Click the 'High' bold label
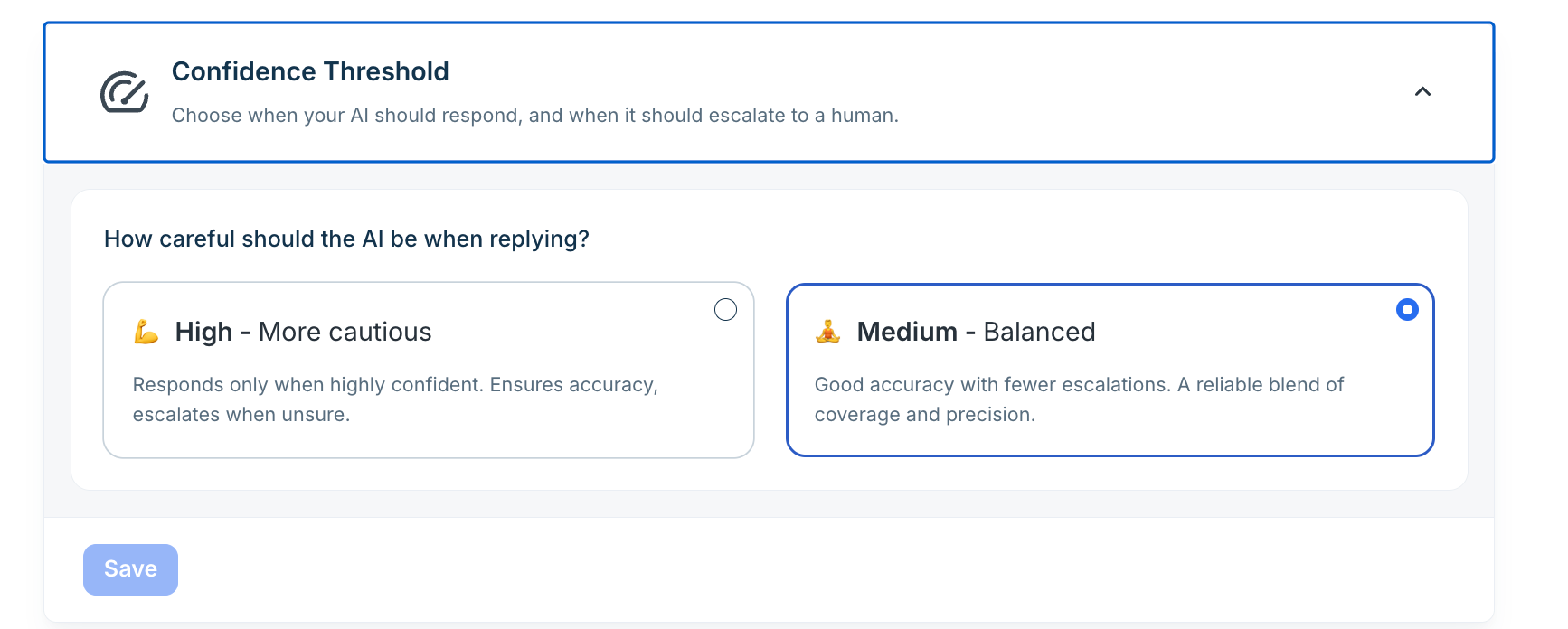Image resolution: width=1568 pixels, height=629 pixels. pyautogui.click(x=203, y=332)
